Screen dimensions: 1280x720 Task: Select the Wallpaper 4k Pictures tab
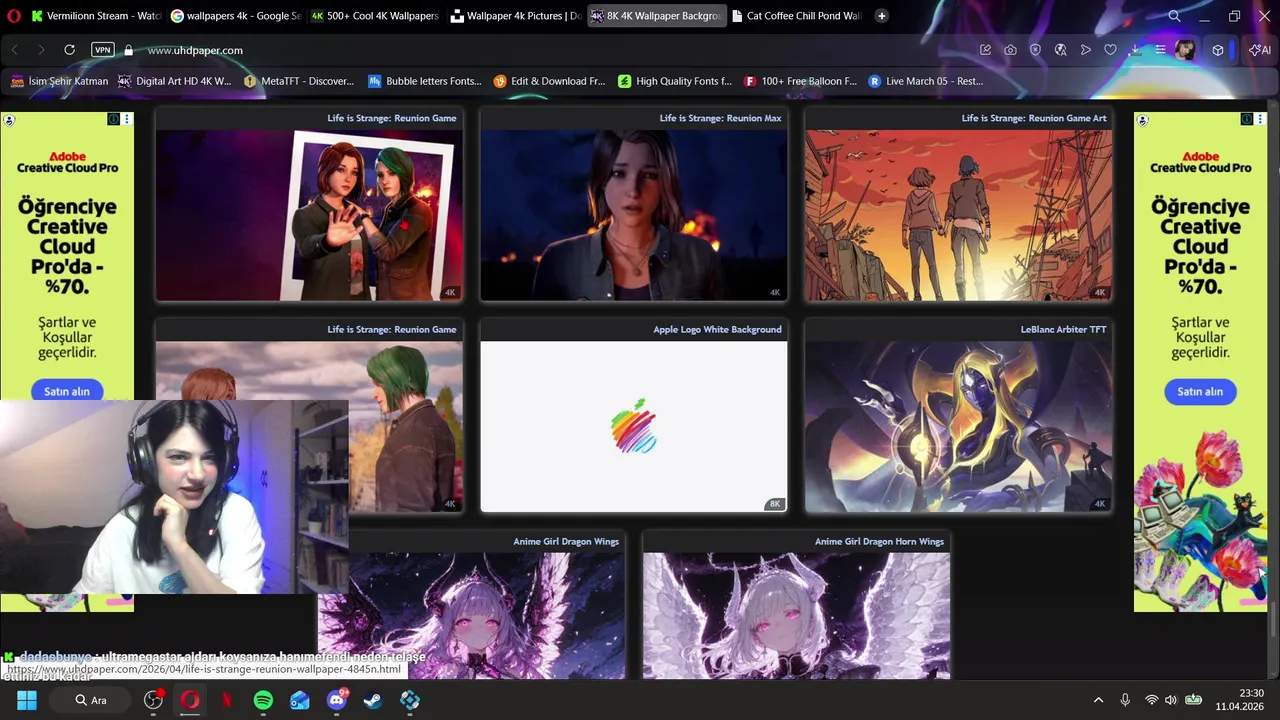click(514, 16)
